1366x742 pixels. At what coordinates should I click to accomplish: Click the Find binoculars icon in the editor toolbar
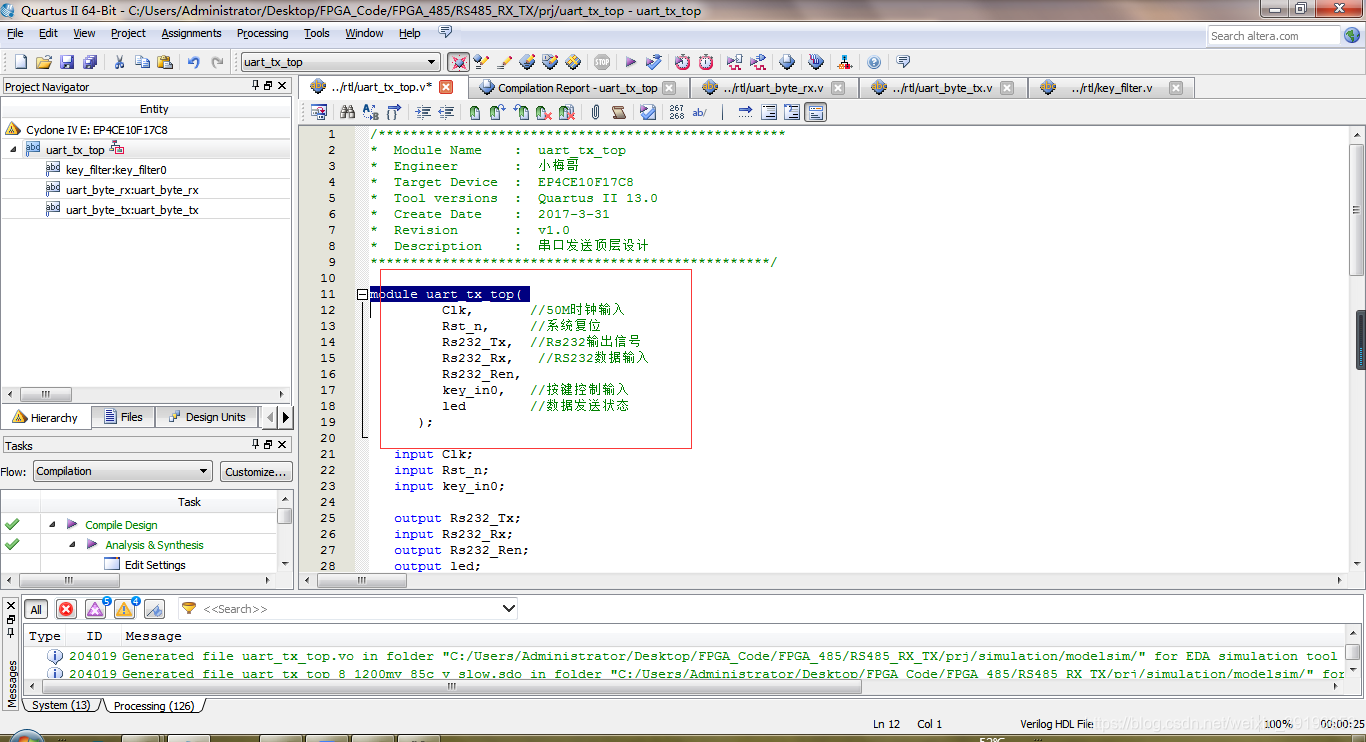(347, 112)
